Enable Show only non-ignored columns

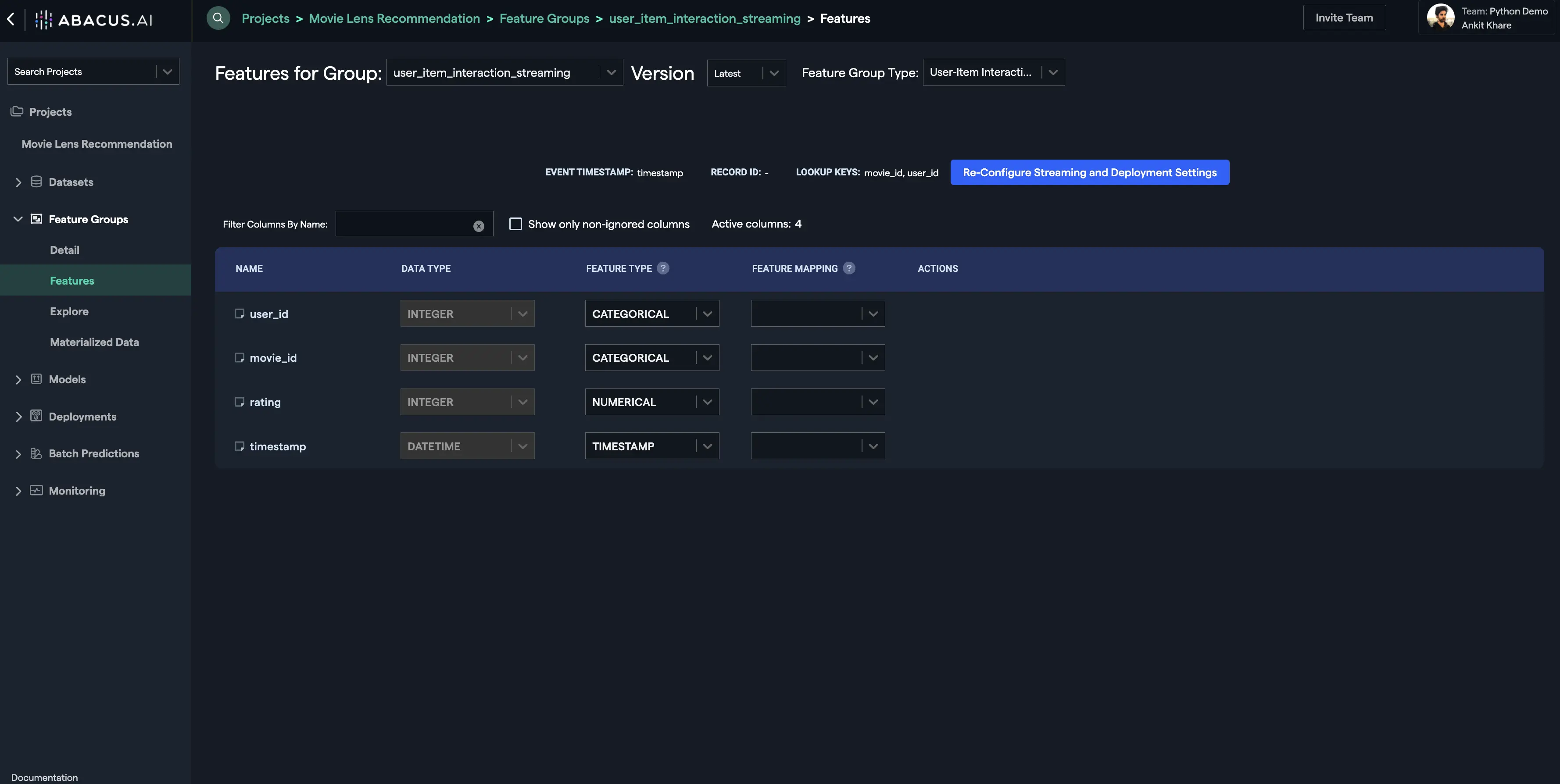click(515, 224)
